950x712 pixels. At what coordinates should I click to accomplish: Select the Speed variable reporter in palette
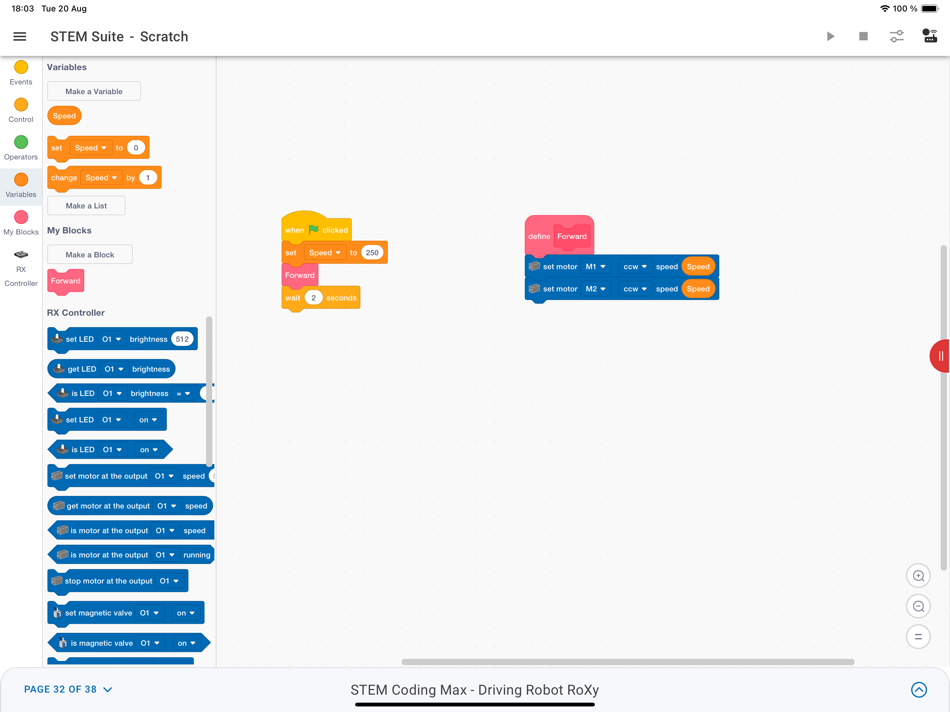click(64, 116)
